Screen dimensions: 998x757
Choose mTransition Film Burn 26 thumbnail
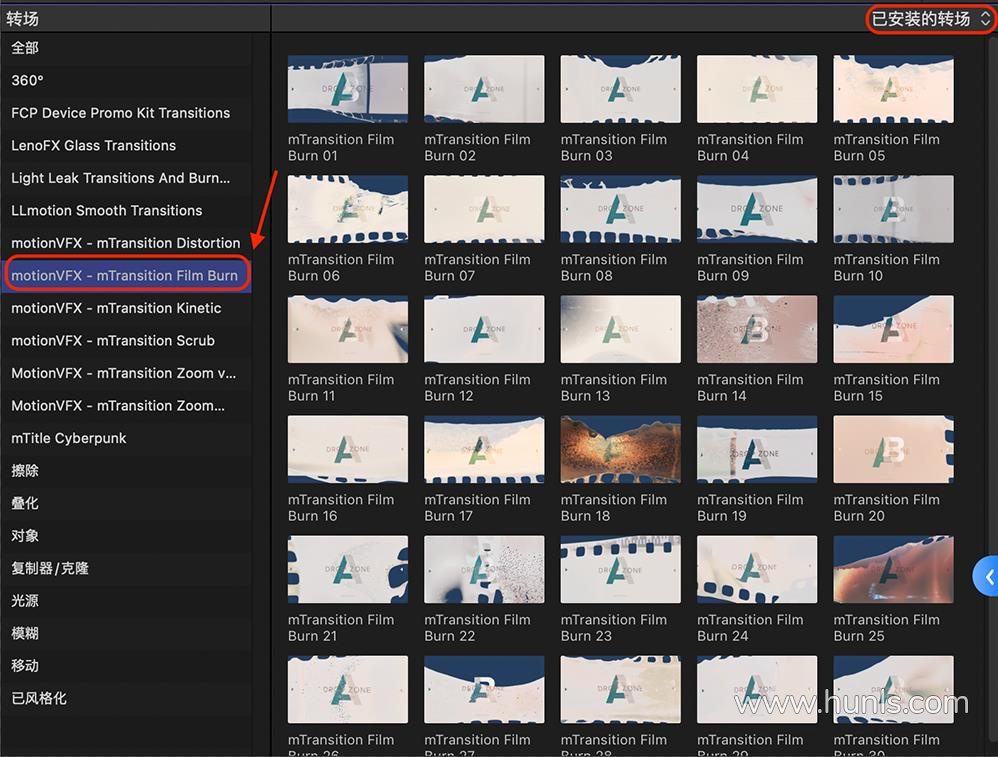[348, 689]
